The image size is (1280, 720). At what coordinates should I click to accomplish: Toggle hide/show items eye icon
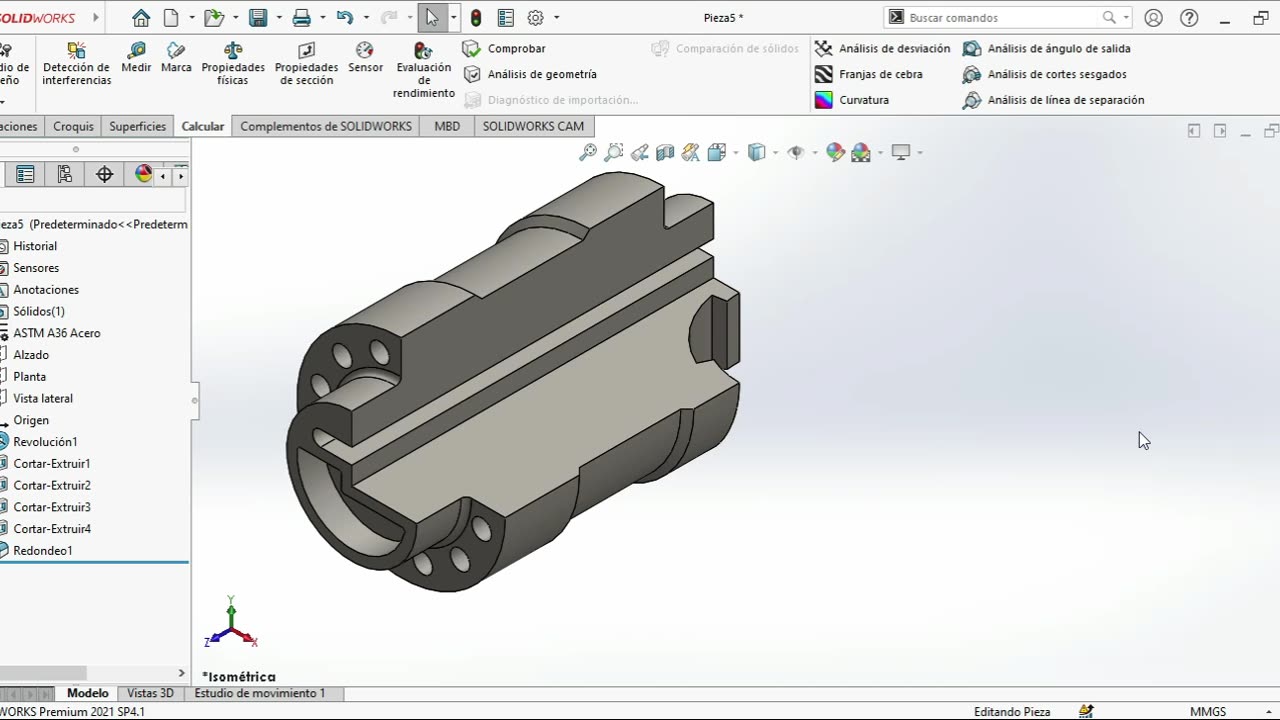pyautogui.click(x=796, y=152)
